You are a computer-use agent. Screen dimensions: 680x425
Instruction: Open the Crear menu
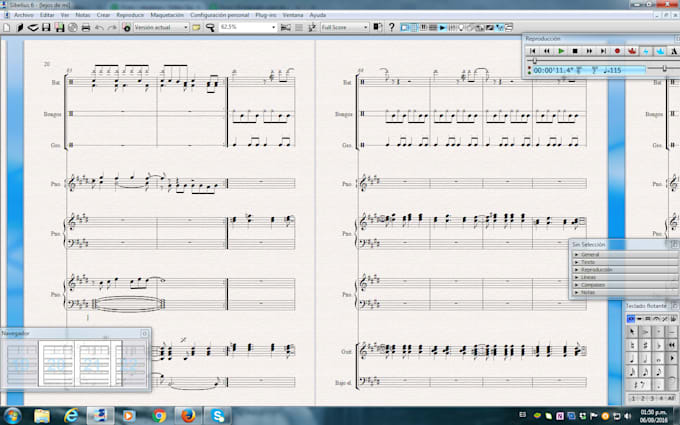pyautogui.click(x=103, y=15)
